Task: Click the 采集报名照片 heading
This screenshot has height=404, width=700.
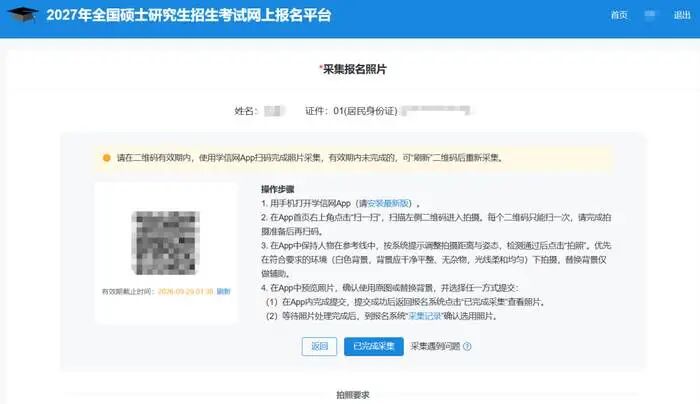Action: tap(354, 69)
